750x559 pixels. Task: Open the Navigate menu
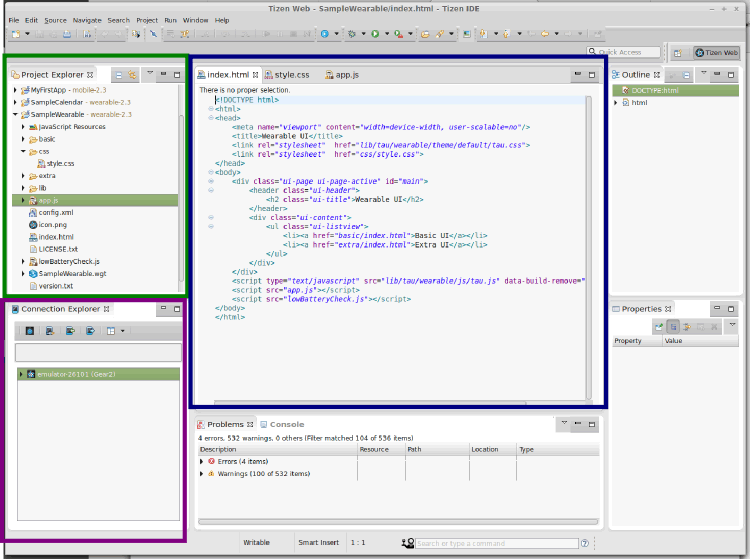87,20
